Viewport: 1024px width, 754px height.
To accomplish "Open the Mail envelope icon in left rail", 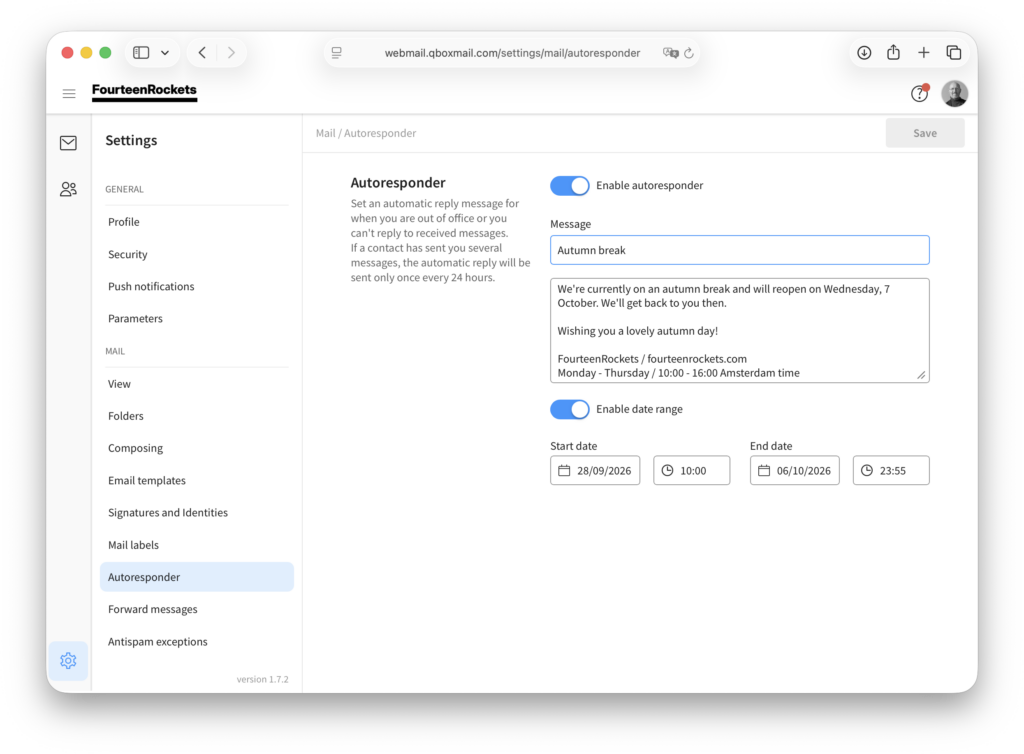I will pos(68,143).
